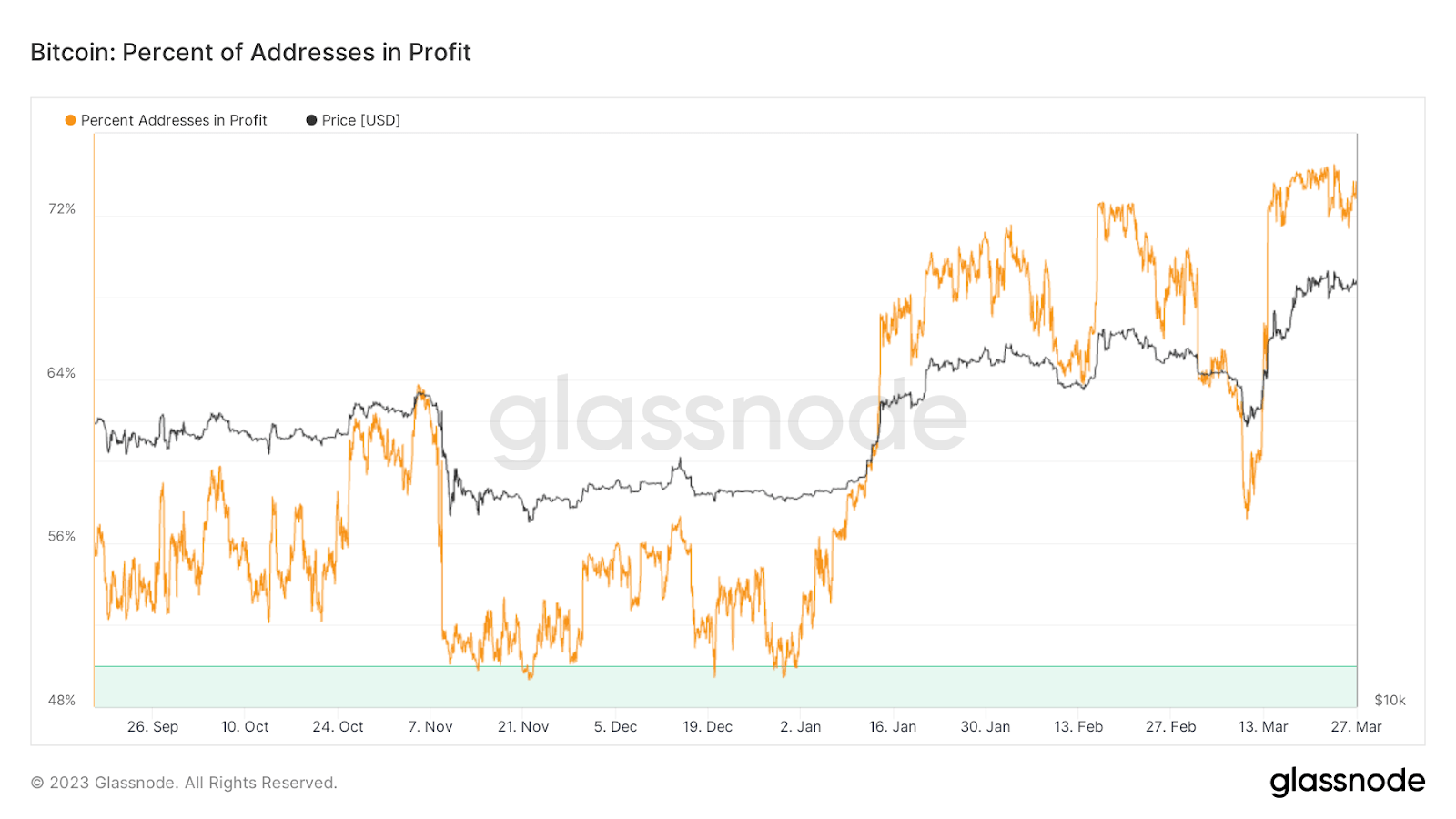Select the 13. Feb date label

(x=1078, y=727)
